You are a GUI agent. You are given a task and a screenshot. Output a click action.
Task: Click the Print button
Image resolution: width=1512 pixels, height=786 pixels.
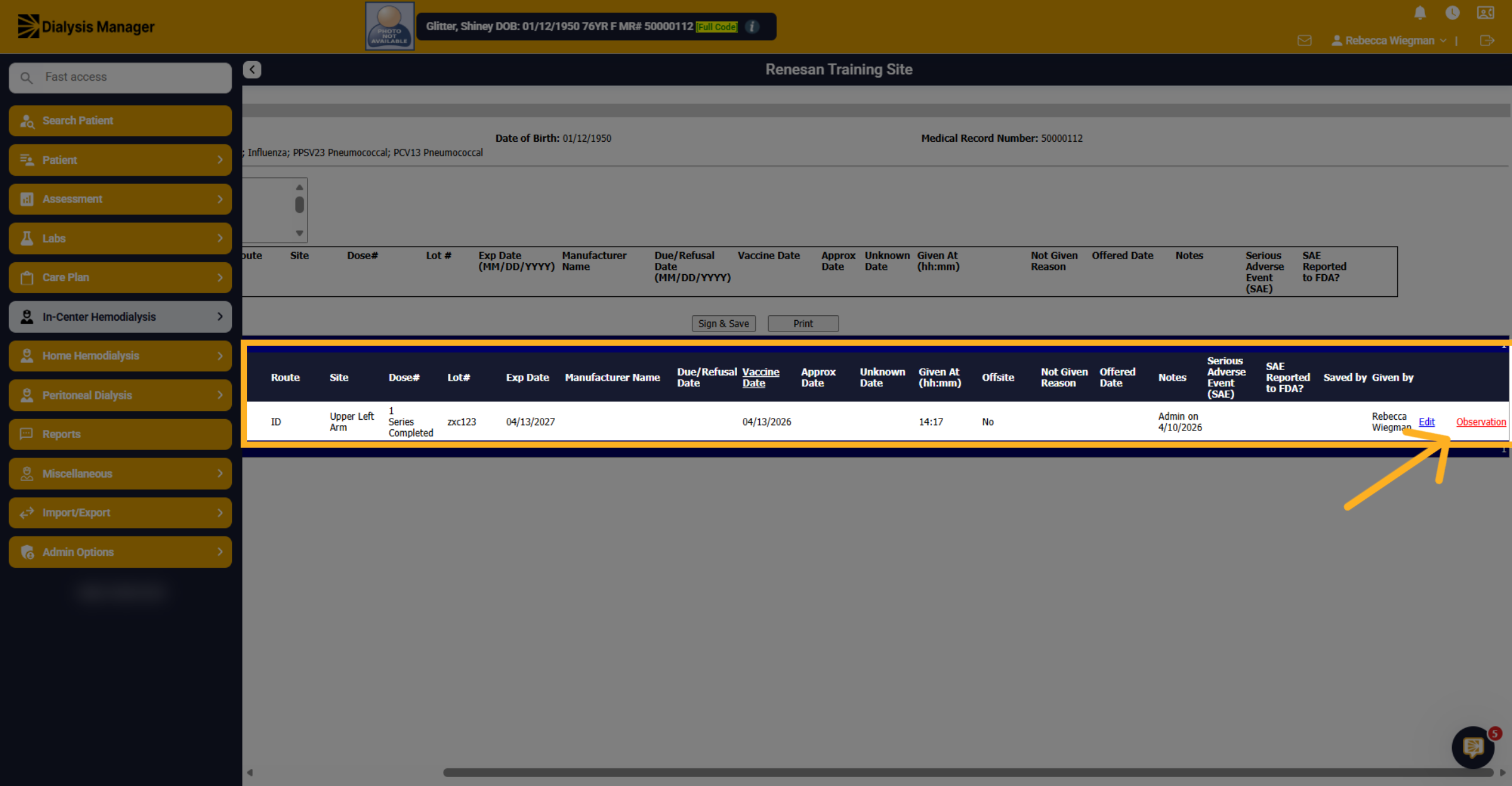coord(803,323)
